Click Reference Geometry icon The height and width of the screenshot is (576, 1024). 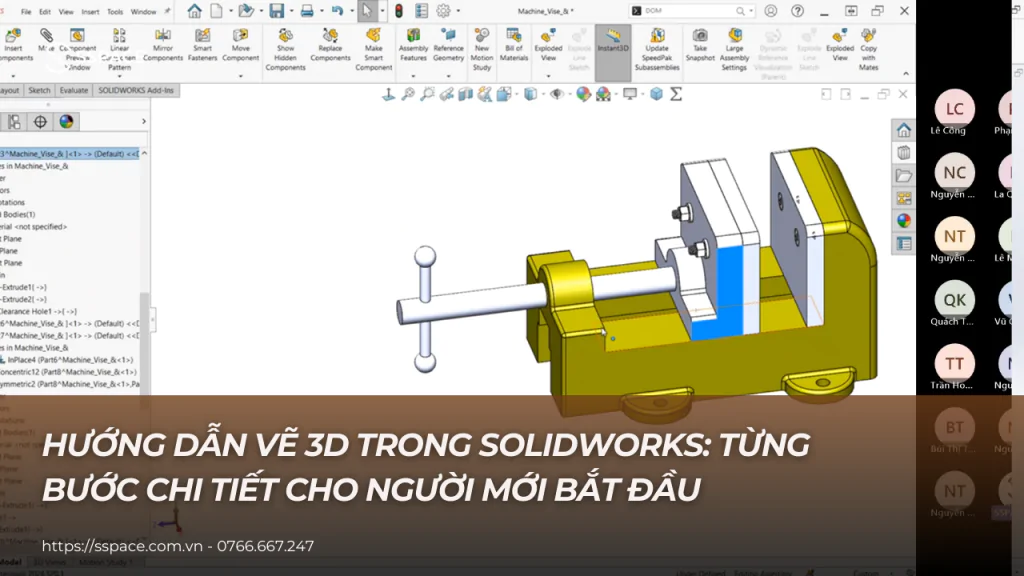pyautogui.click(x=449, y=45)
